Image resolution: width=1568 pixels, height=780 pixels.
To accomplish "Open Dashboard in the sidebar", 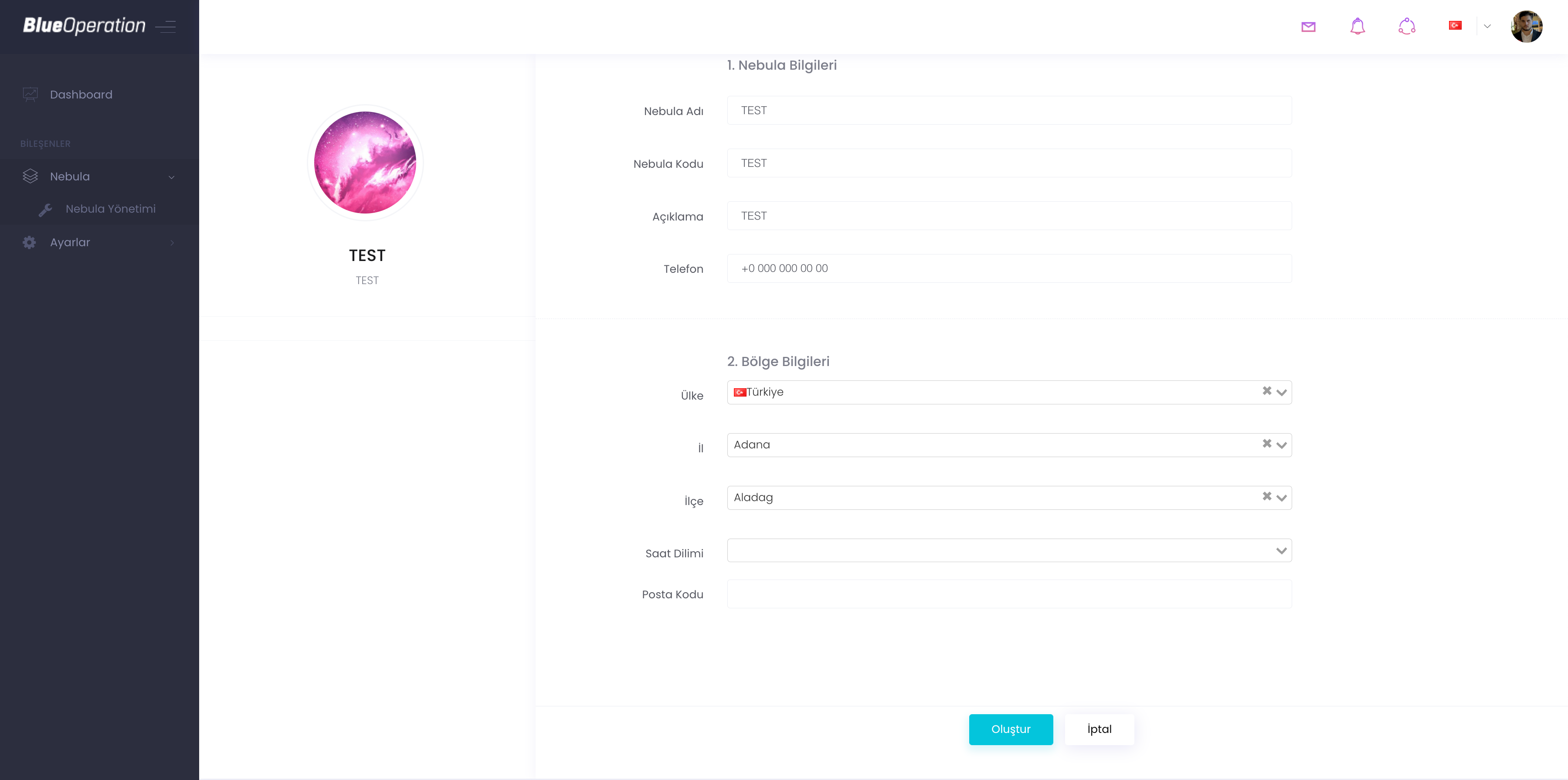I will 81,94.
